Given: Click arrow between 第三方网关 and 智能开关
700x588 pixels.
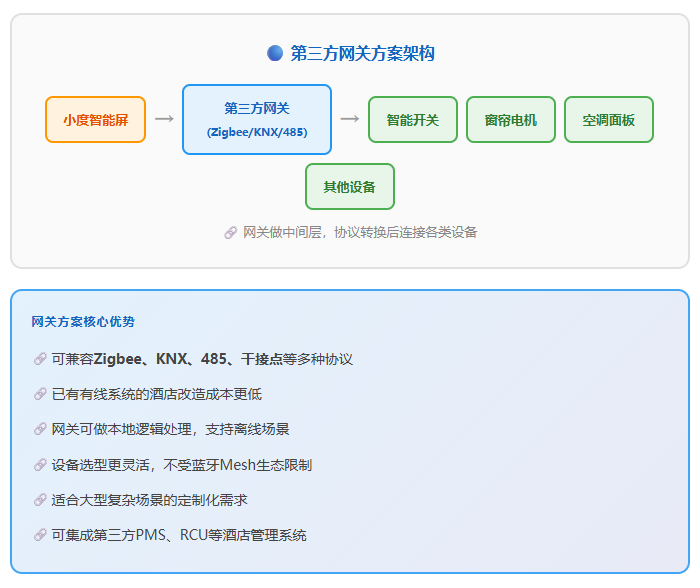Looking at the screenshot, I should [x=349, y=119].
